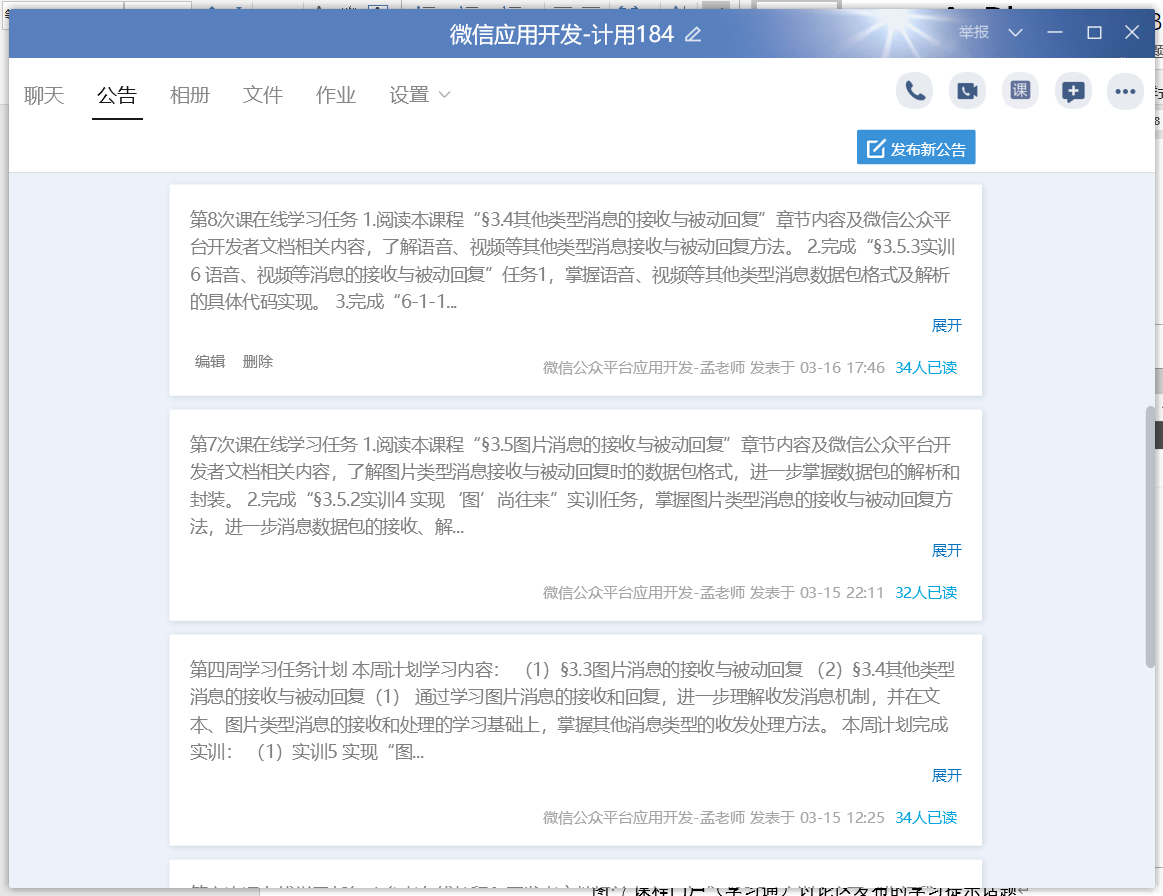Start a video call with the group
This screenshot has width=1163, height=896.
click(967, 91)
